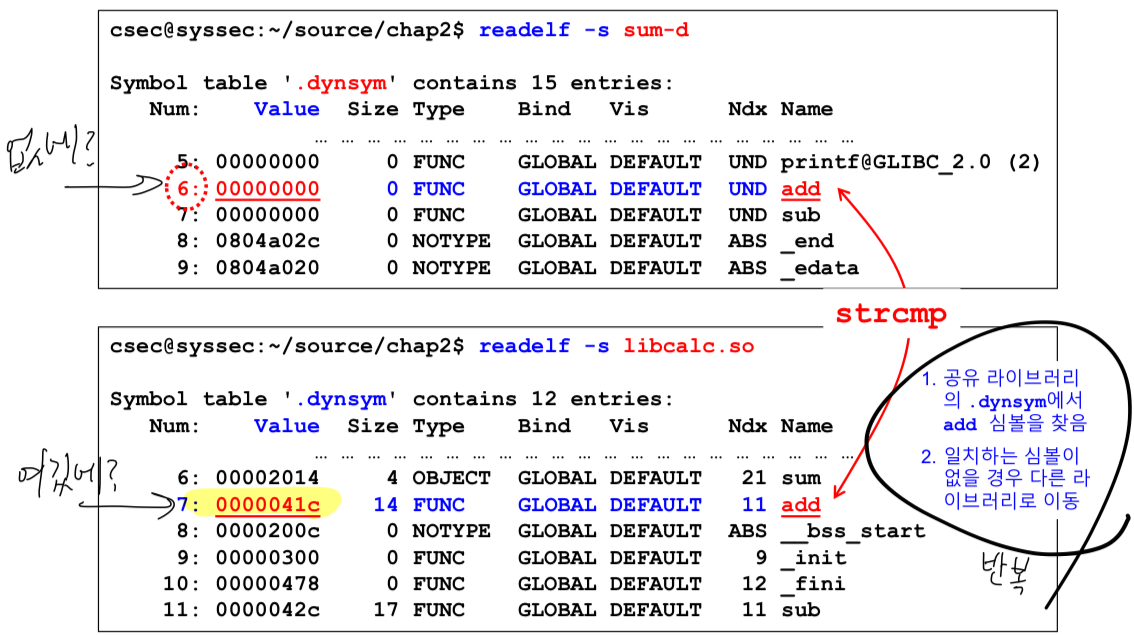This screenshot has height=635, width=1134.
Task: Click the blue size '14' in the add row
Action: [385, 505]
